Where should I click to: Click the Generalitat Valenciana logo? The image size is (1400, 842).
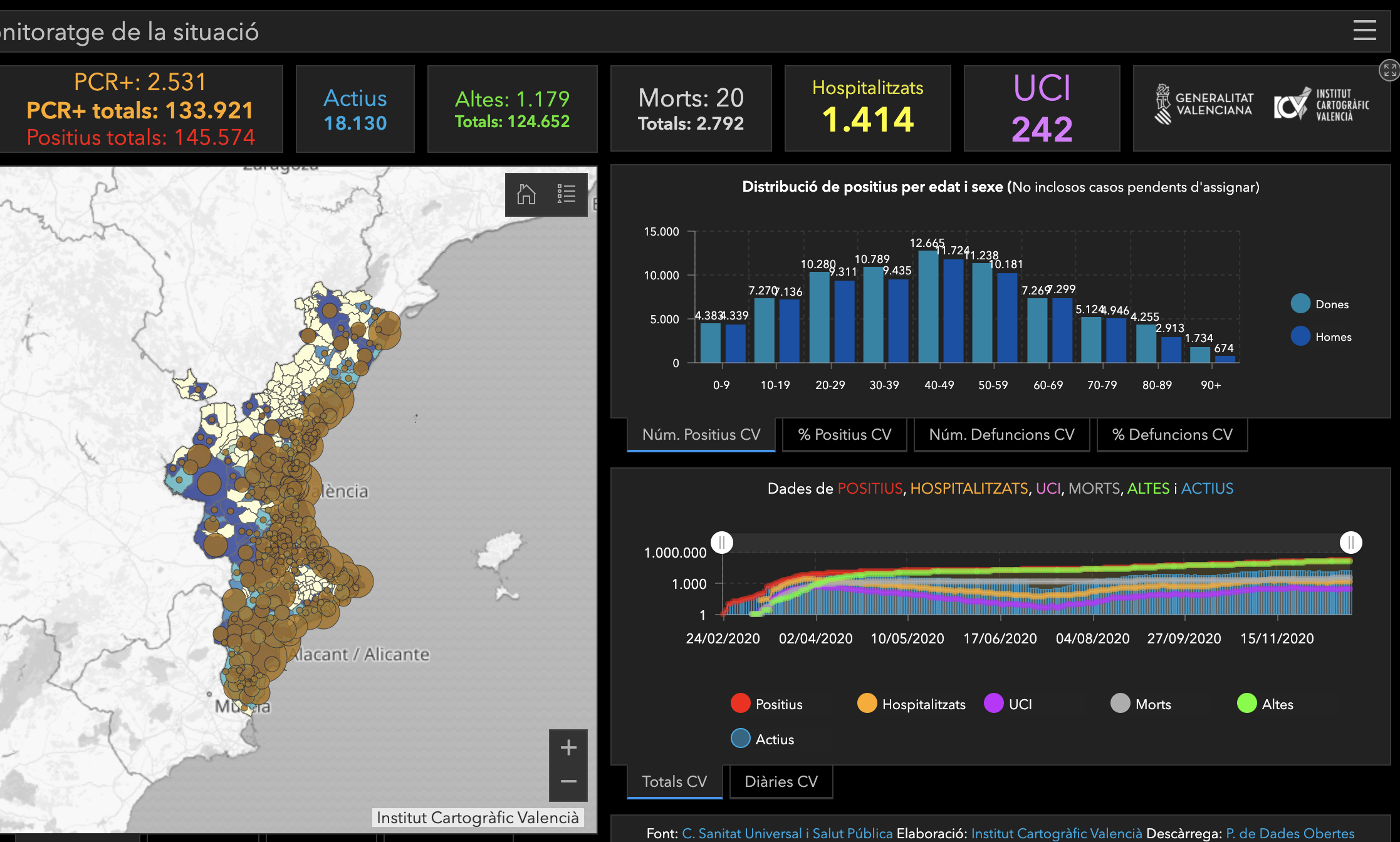tap(1204, 105)
